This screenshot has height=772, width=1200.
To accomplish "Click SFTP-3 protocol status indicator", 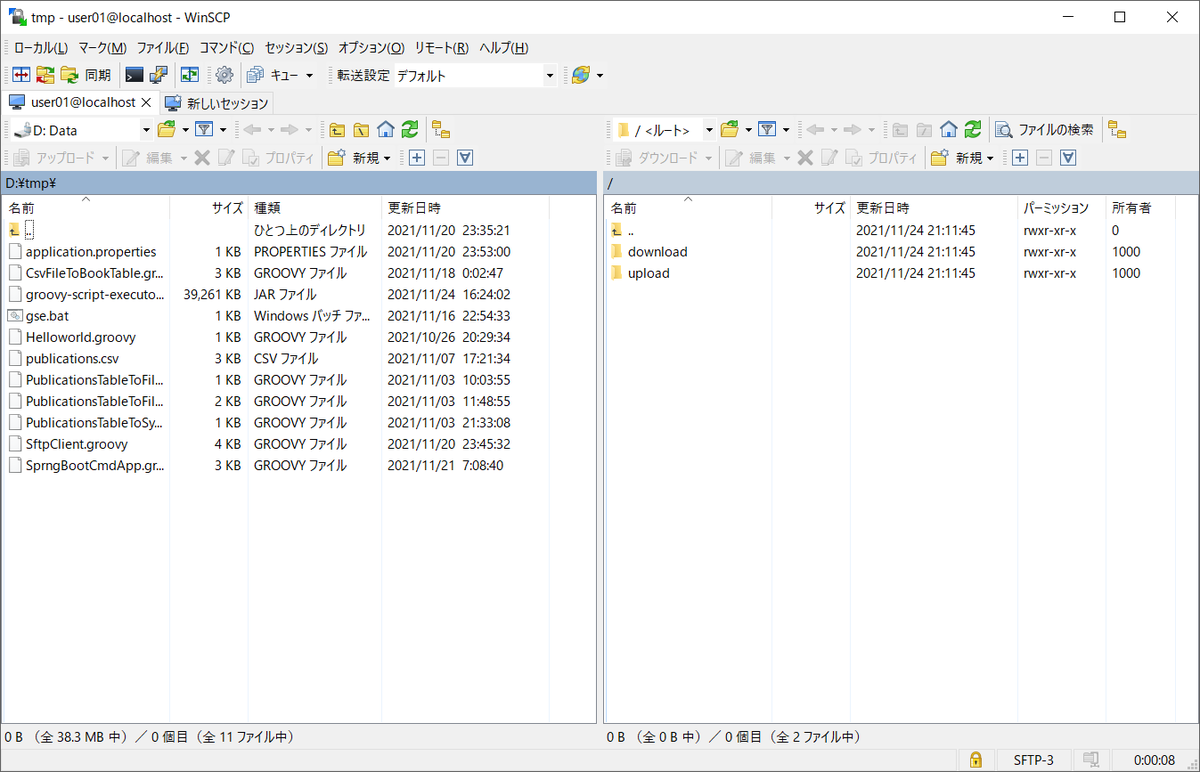I will 1033,760.
